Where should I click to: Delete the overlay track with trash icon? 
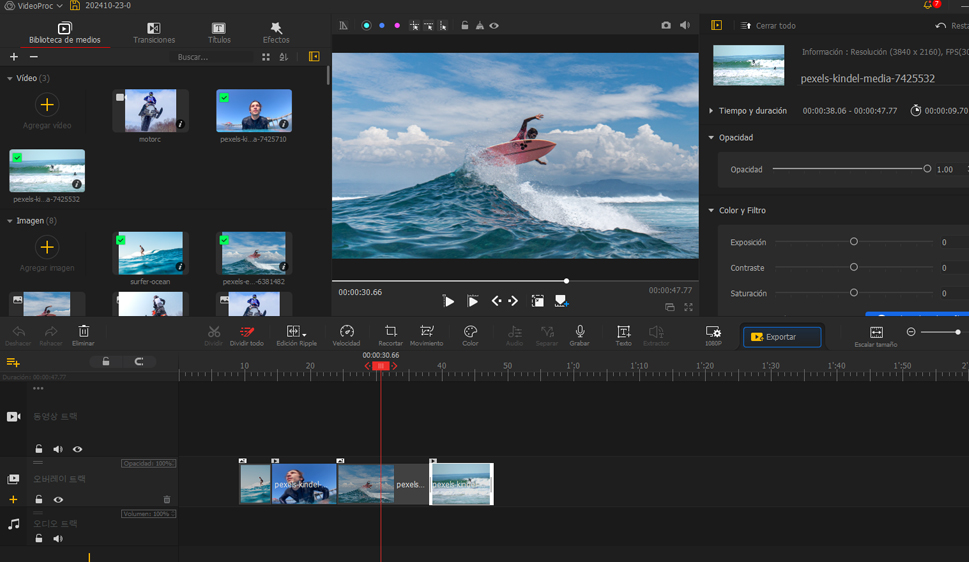(x=167, y=500)
